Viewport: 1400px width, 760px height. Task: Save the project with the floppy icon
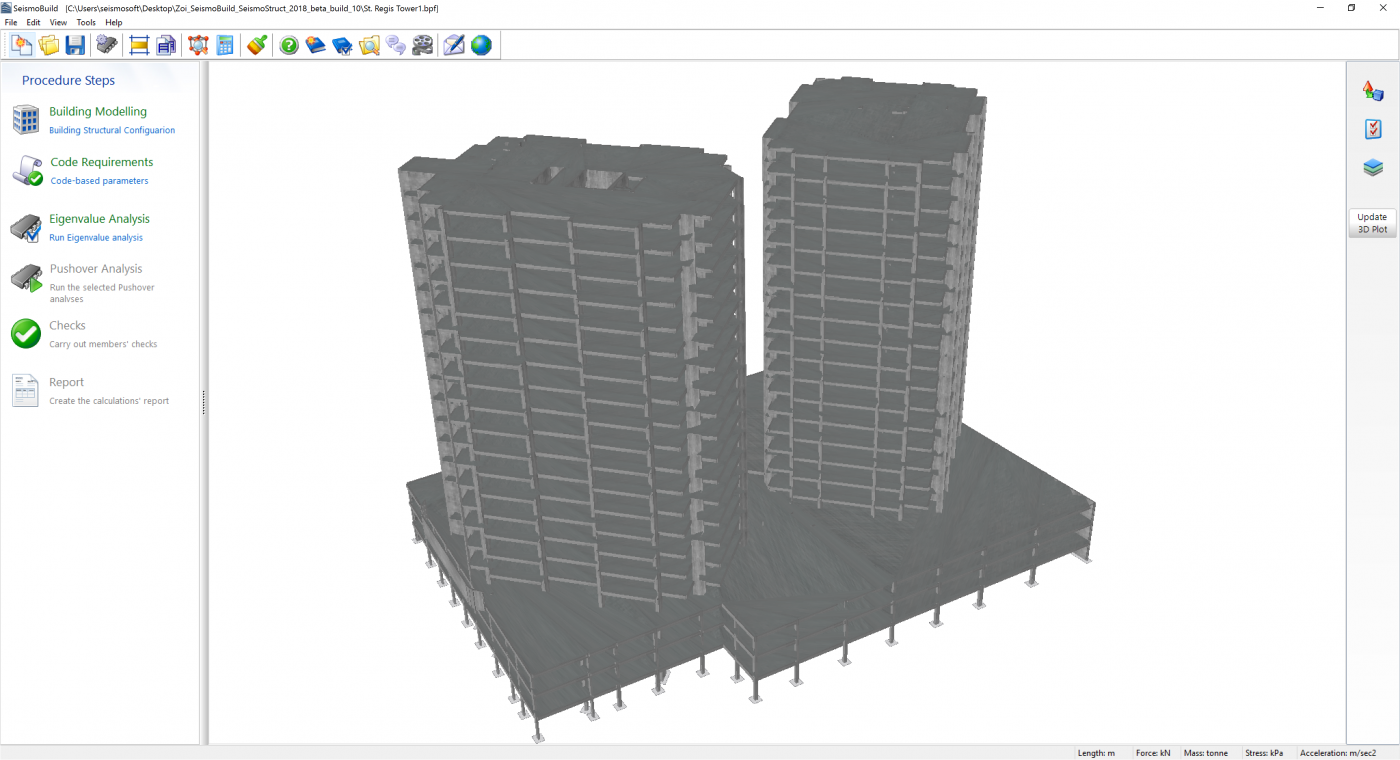75,45
